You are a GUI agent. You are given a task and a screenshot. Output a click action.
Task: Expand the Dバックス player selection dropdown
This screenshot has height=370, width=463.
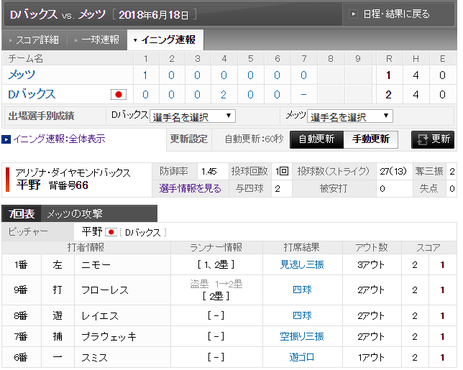coord(192,116)
